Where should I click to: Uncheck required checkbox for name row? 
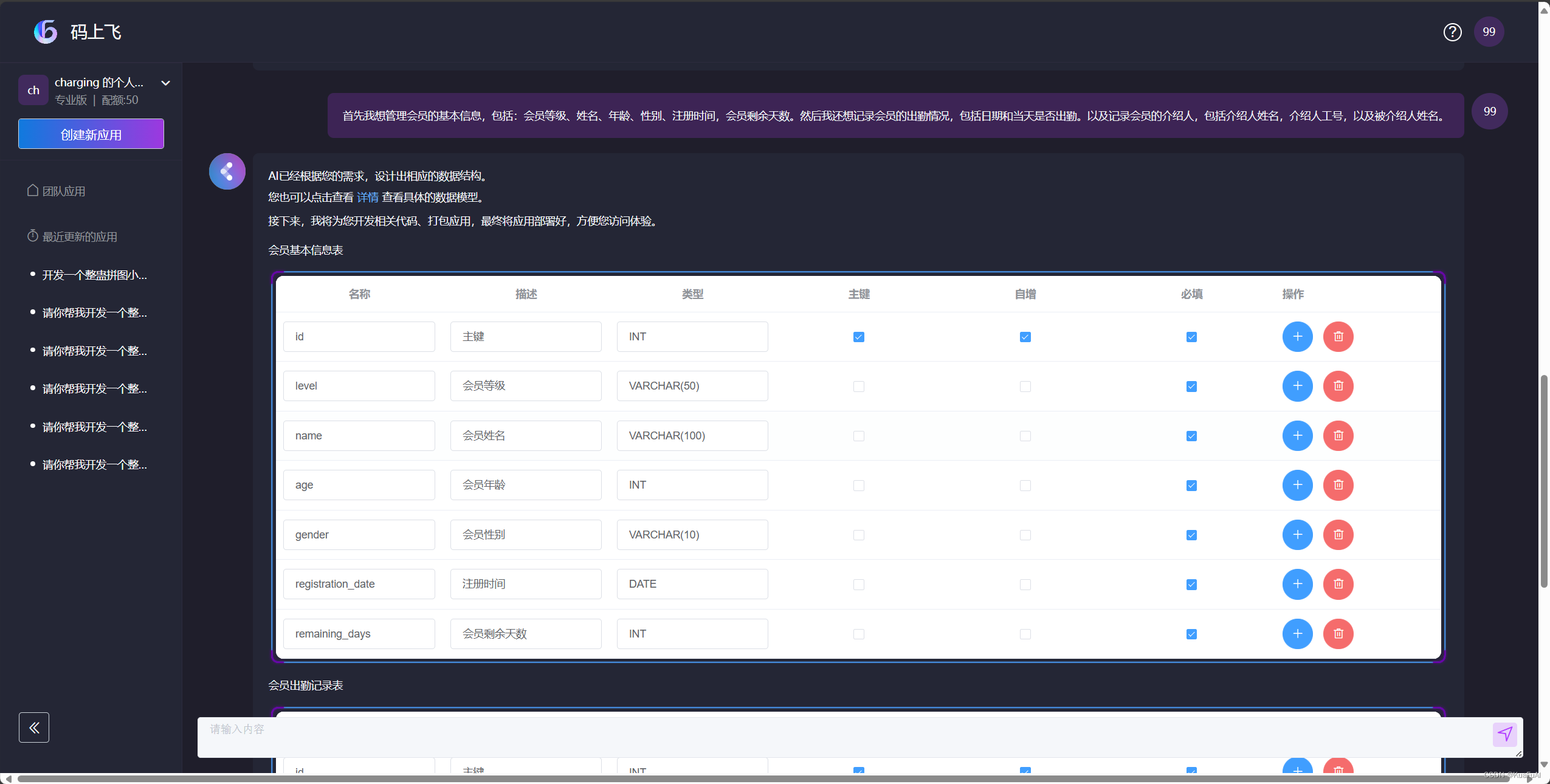tap(1191, 436)
